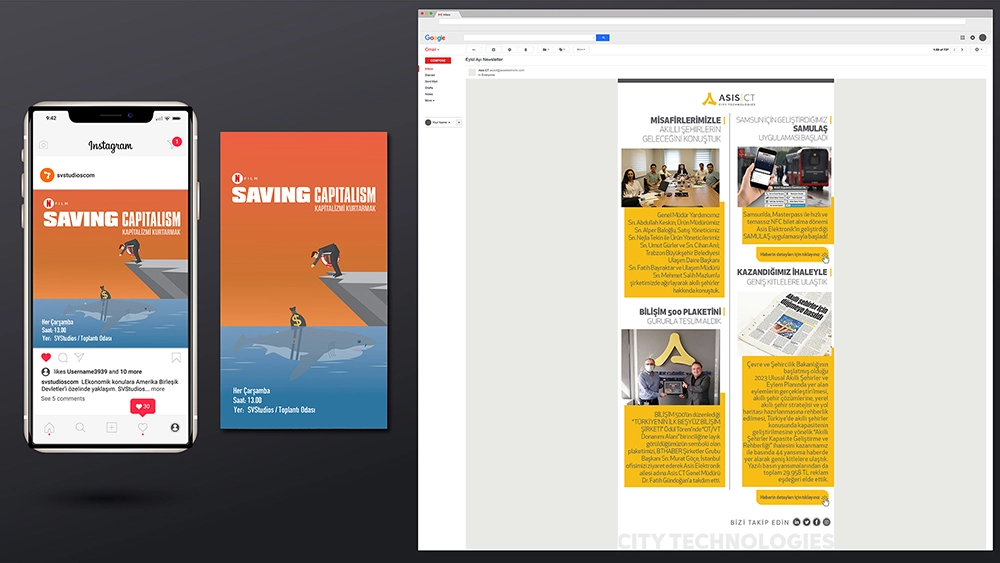Open Instagram direct messages with notification badge

click(x=172, y=145)
